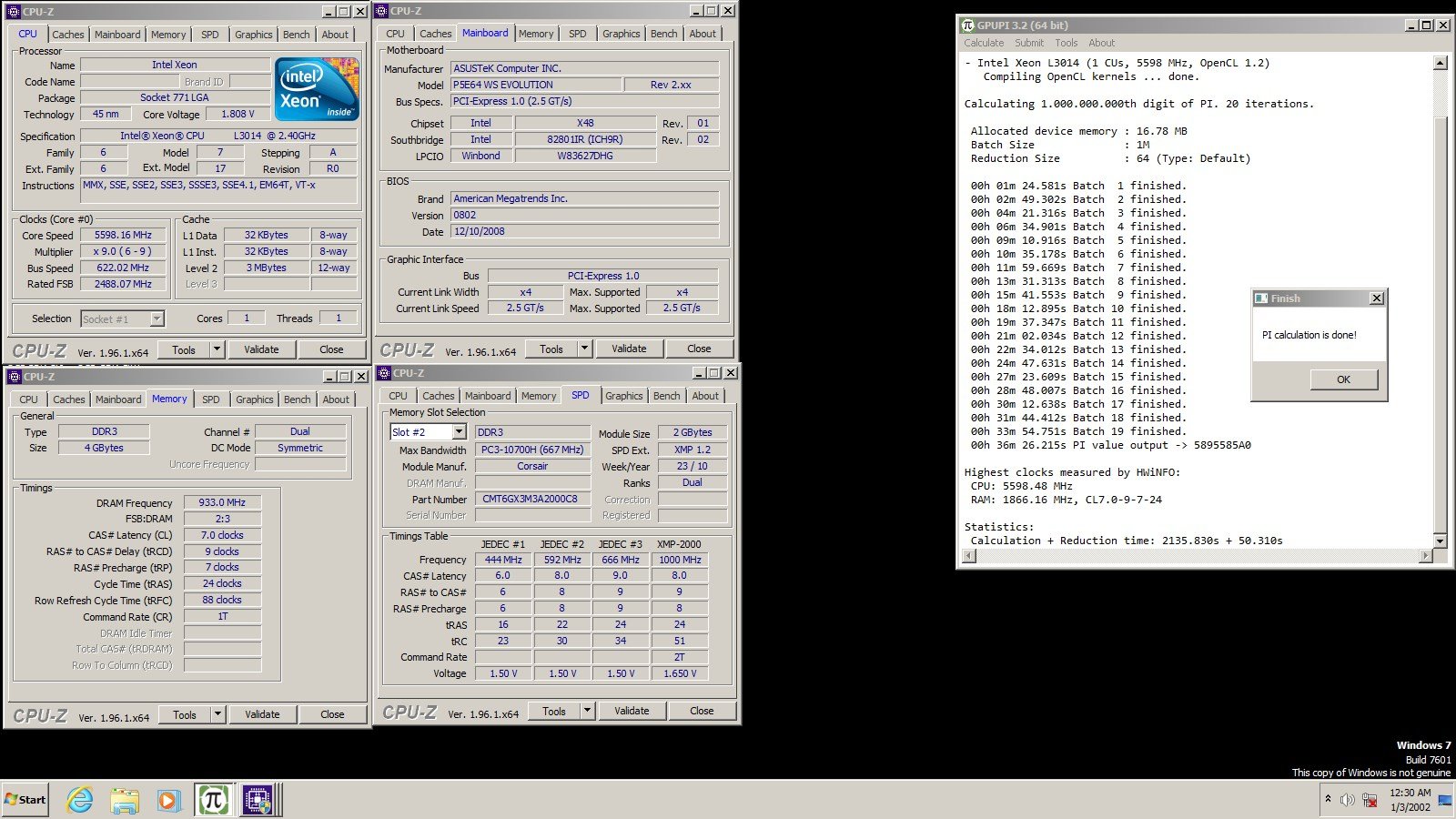Show hidden system tray icons
The image size is (1456, 819).
(1328, 799)
